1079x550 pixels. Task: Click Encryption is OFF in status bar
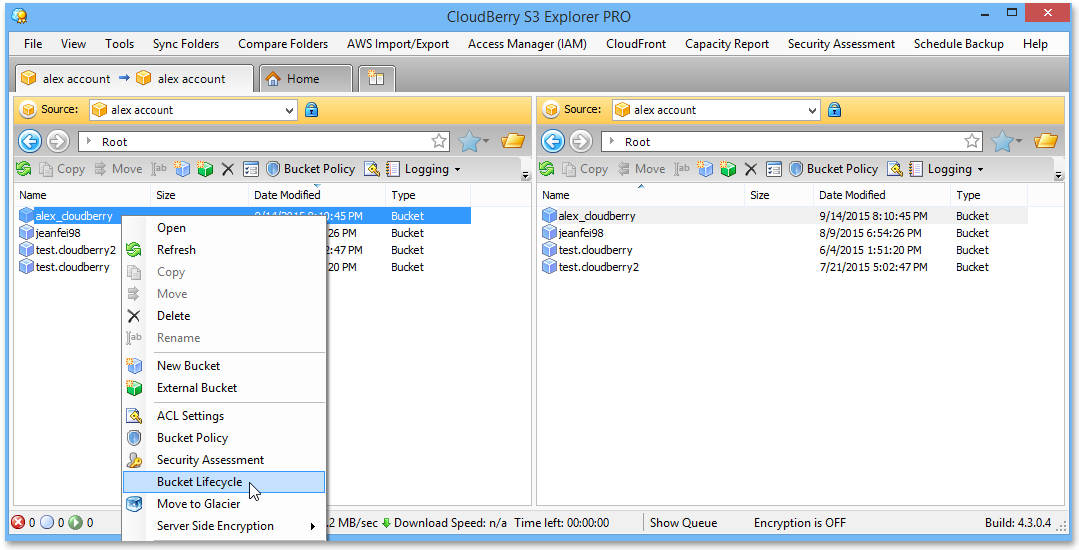point(800,523)
